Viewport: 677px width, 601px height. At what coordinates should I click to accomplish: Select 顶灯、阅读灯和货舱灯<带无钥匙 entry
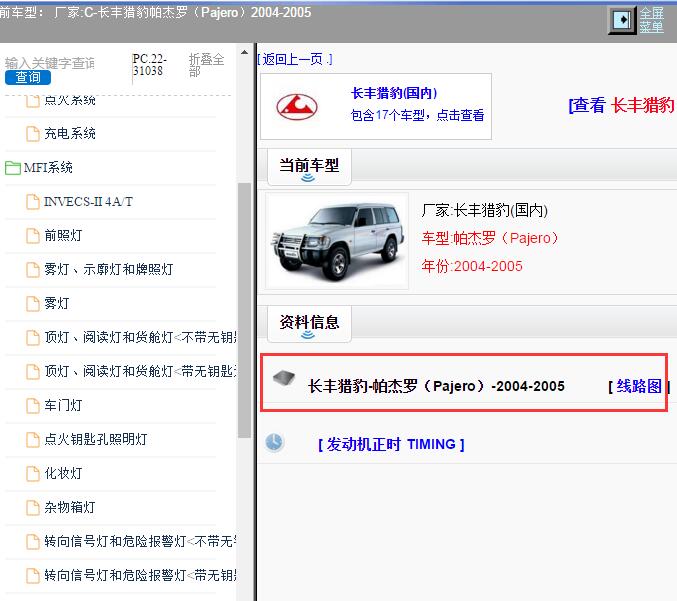pyautogui.click(x=140, y=371)
